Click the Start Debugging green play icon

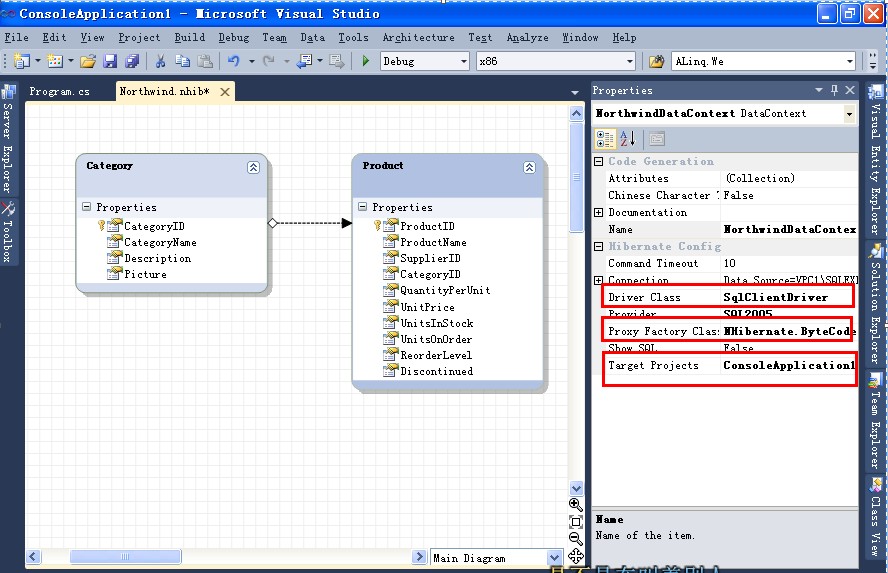[365, 61]
